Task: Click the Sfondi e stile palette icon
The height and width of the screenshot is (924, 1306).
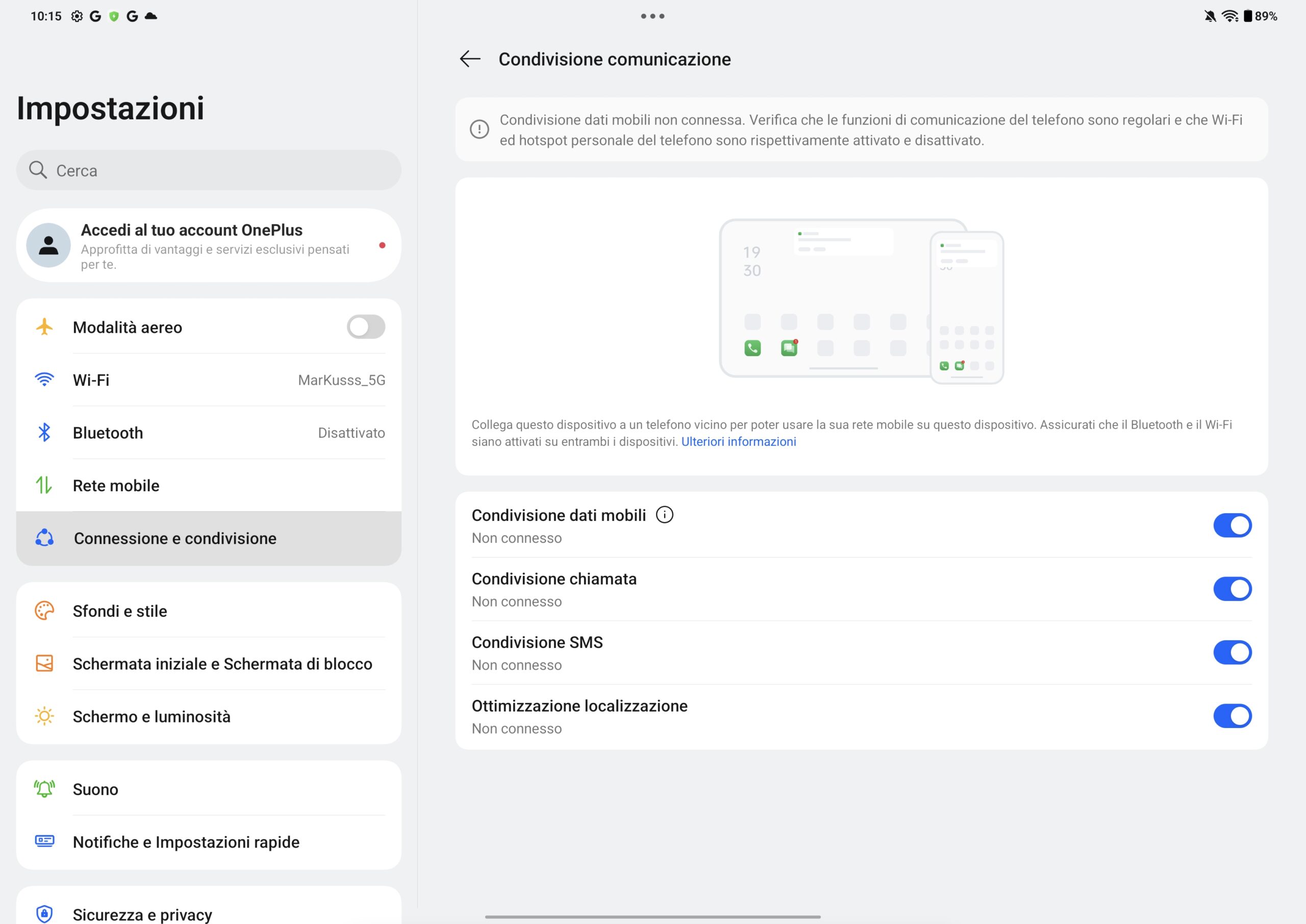Action: point(44,611)
